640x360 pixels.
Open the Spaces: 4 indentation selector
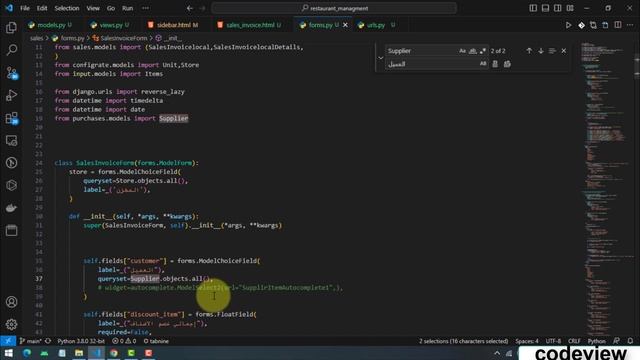tap(527, 341)
